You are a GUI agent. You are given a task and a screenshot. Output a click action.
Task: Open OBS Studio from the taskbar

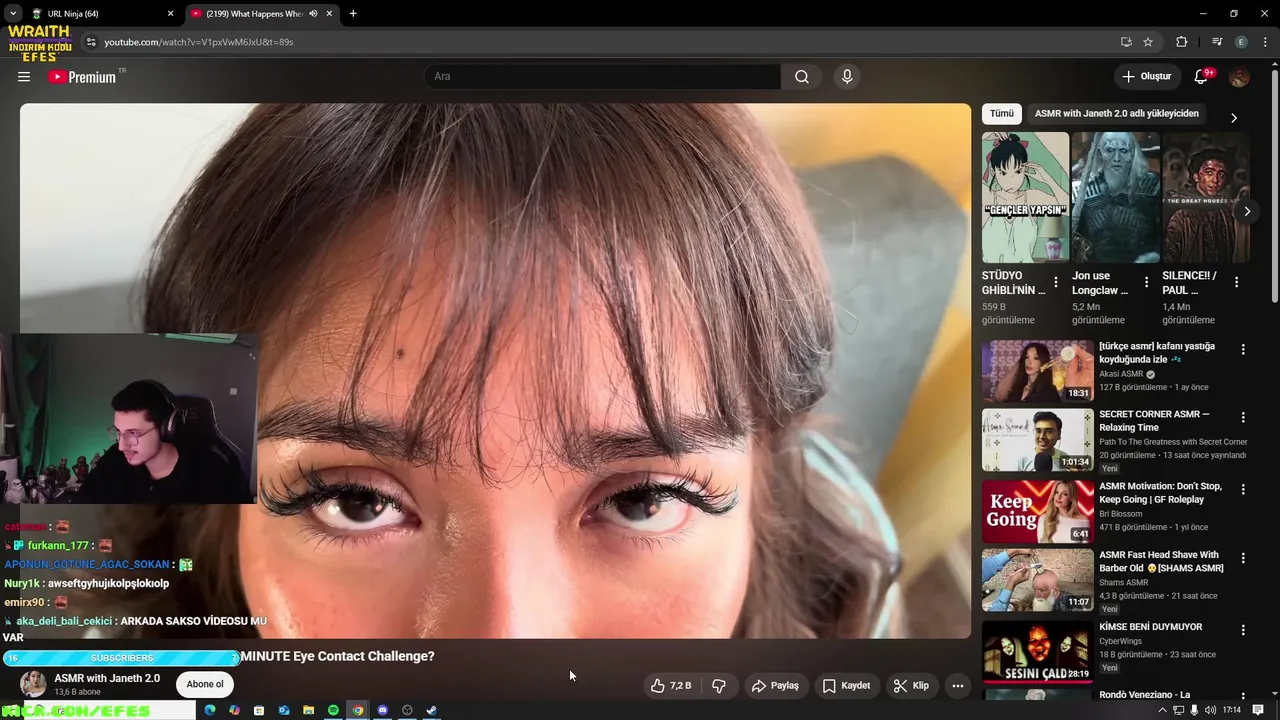pos(407,710)
